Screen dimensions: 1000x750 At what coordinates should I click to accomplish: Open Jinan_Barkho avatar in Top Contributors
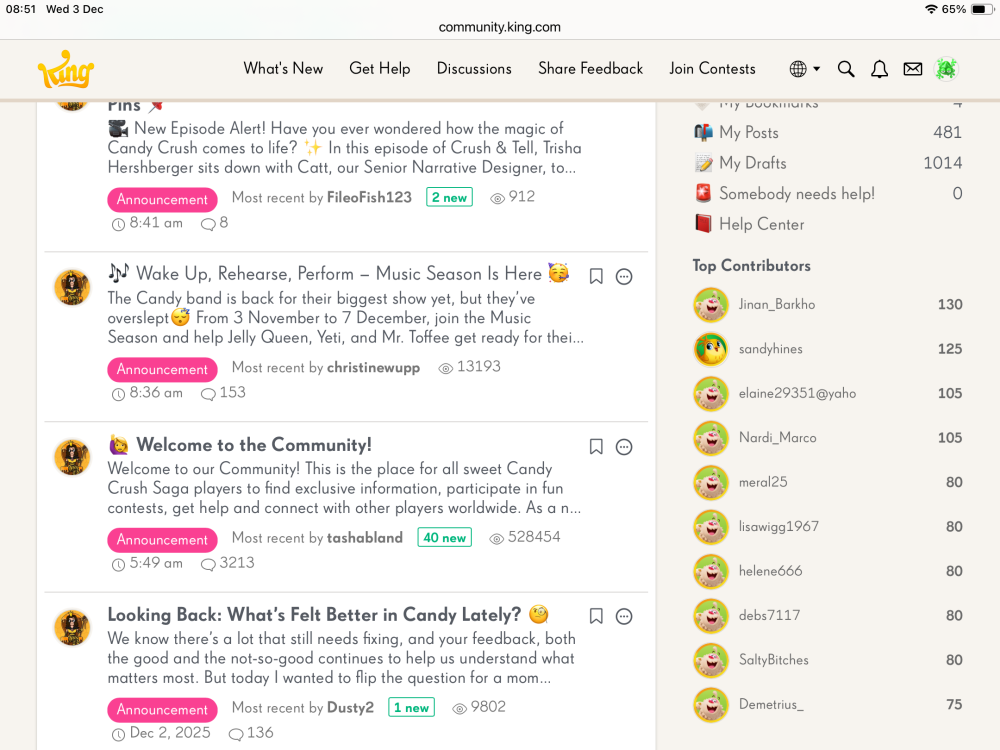click(x=710, y=305)
